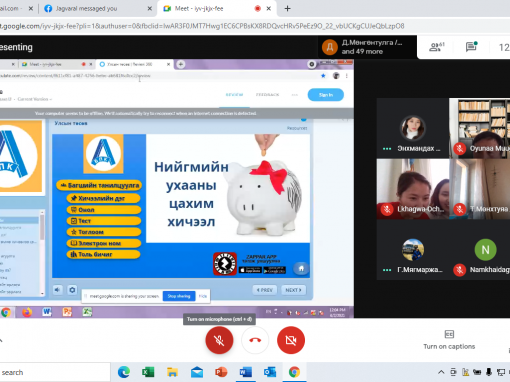The image size is (510, 382).
Task: Open PowerPoint from the taskbar
Action: [221, 372]
